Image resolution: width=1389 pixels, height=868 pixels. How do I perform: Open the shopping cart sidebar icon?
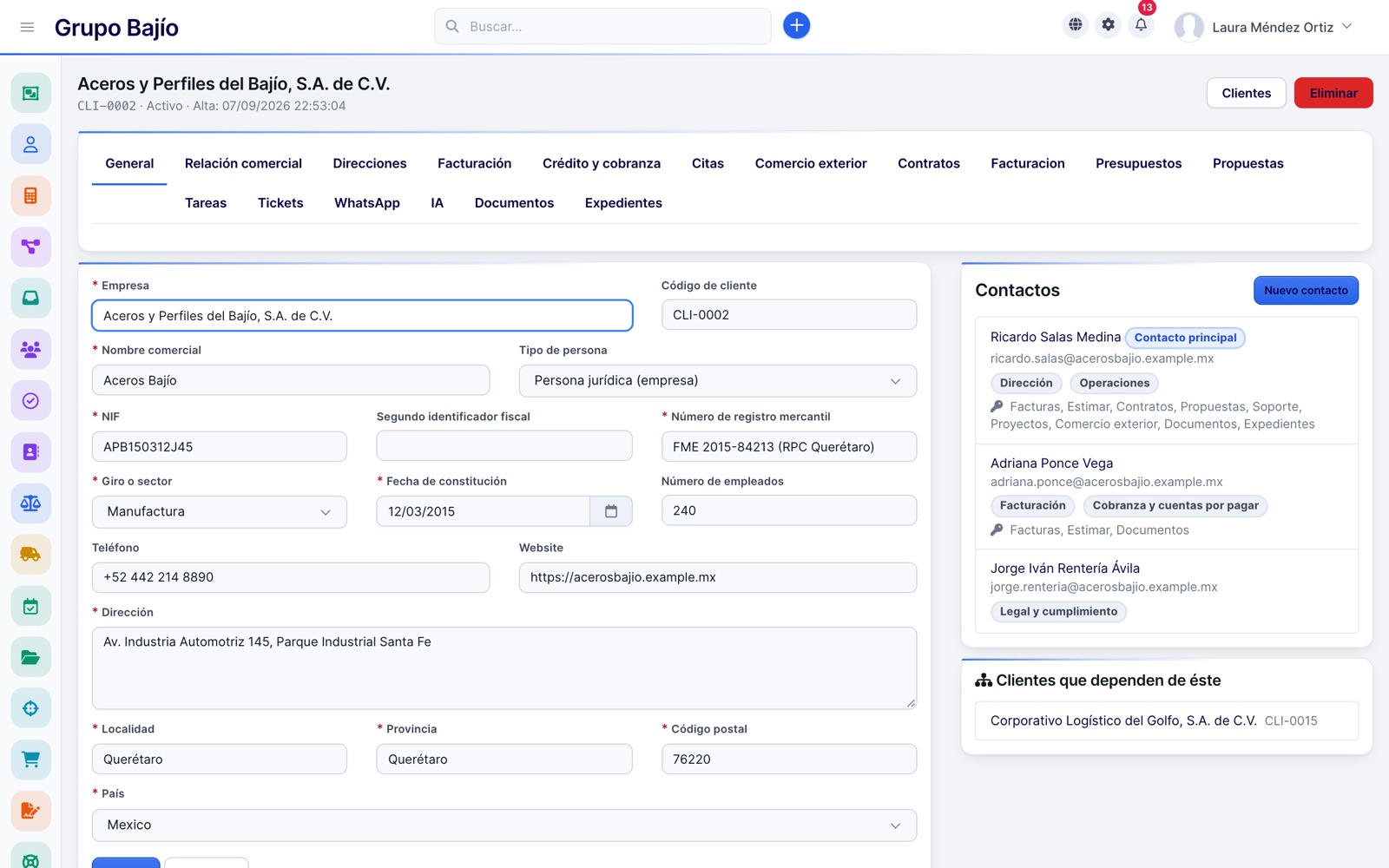[30, 759]
